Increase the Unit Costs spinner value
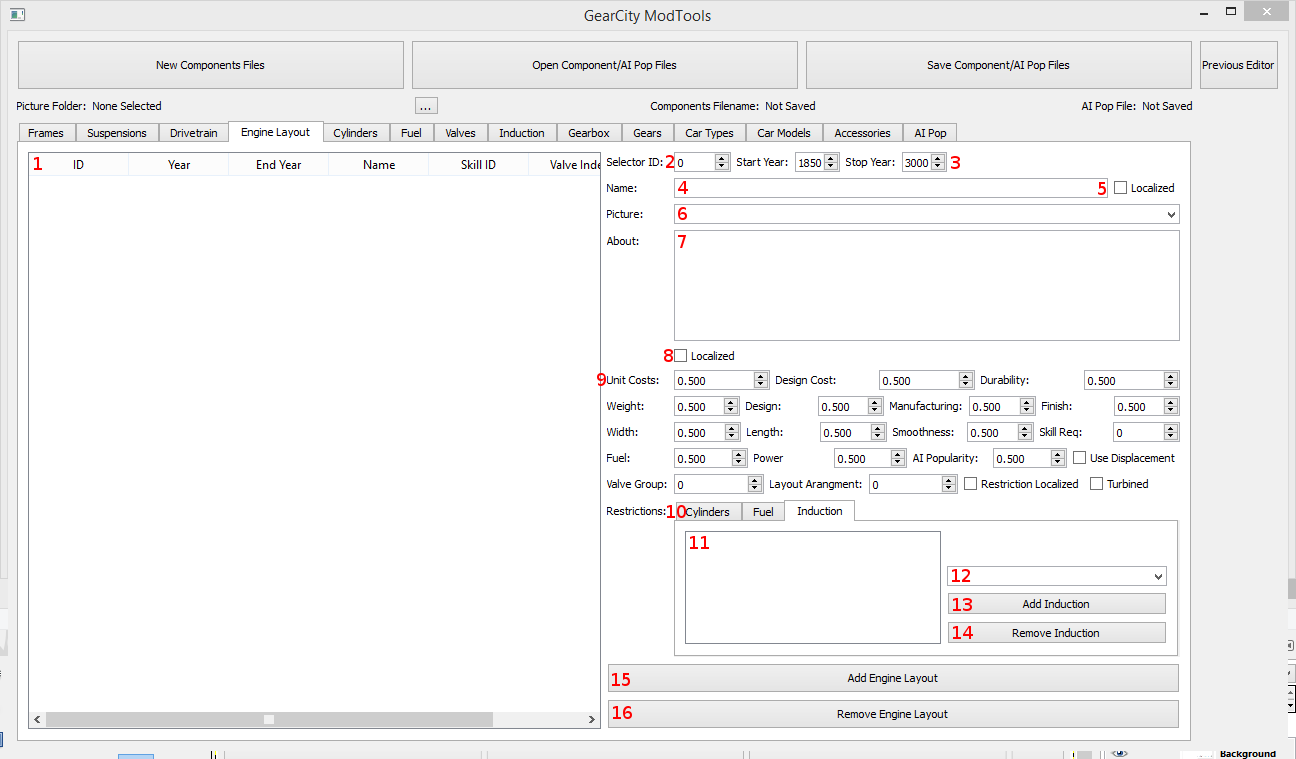This screenshot has width=1296, height=759. (x=760, y=376)
